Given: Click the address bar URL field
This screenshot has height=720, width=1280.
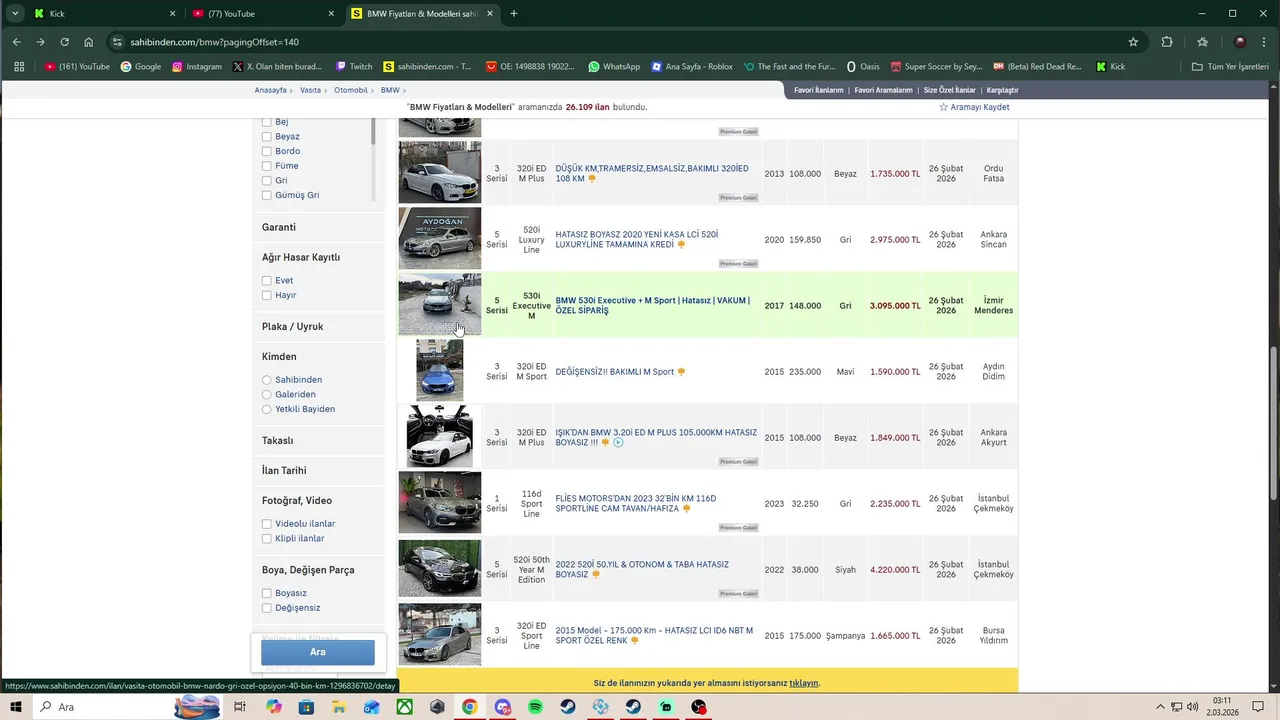Looking at the screenshot, I should 620,42.
